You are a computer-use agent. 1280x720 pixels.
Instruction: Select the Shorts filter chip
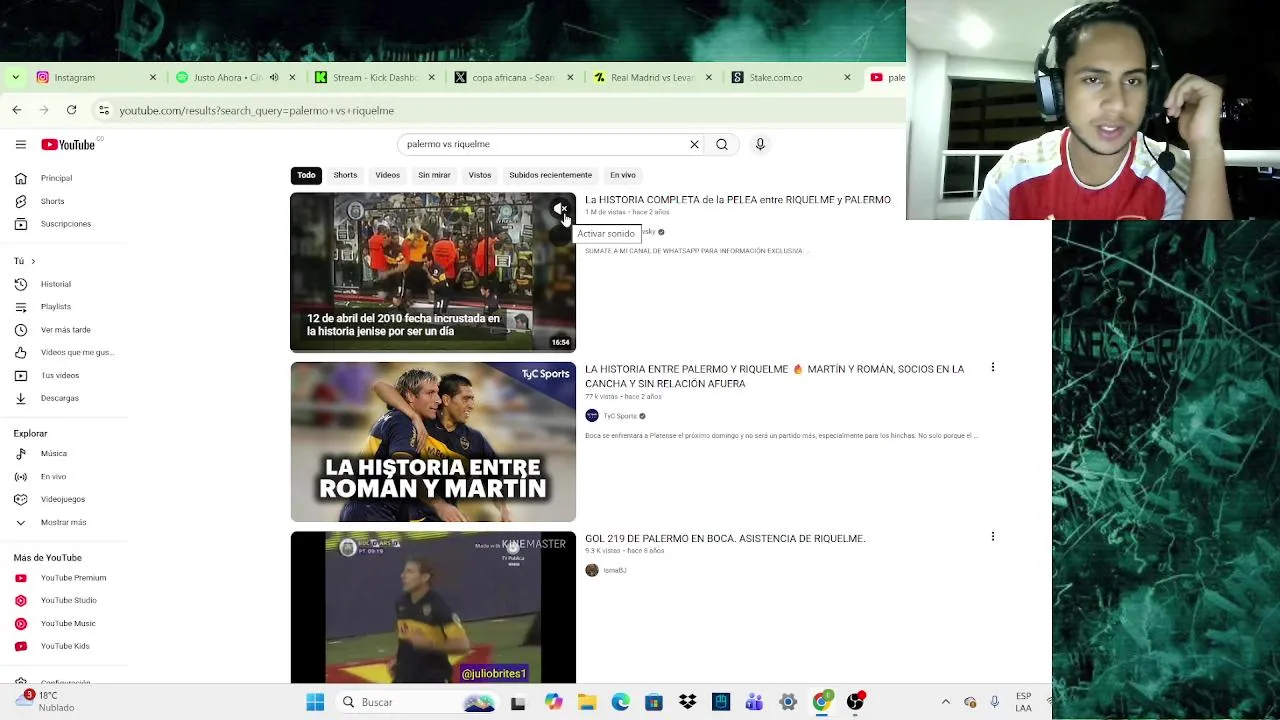345,175
